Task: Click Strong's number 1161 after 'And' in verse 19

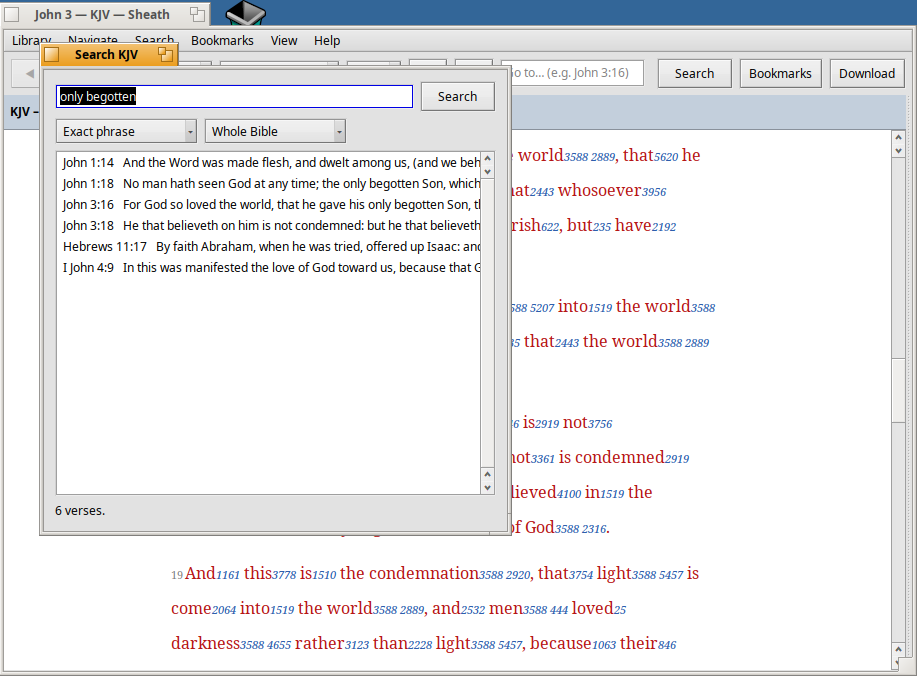Action: coord(228,575)
